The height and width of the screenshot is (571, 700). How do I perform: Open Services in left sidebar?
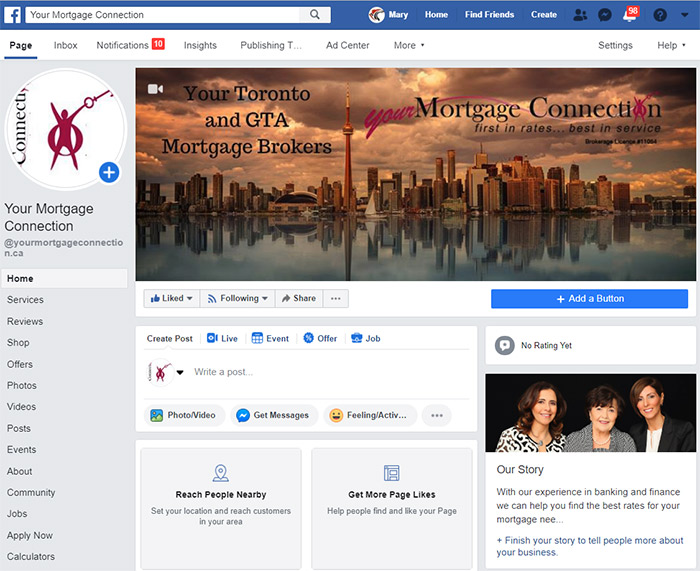[x=25, y=300]
